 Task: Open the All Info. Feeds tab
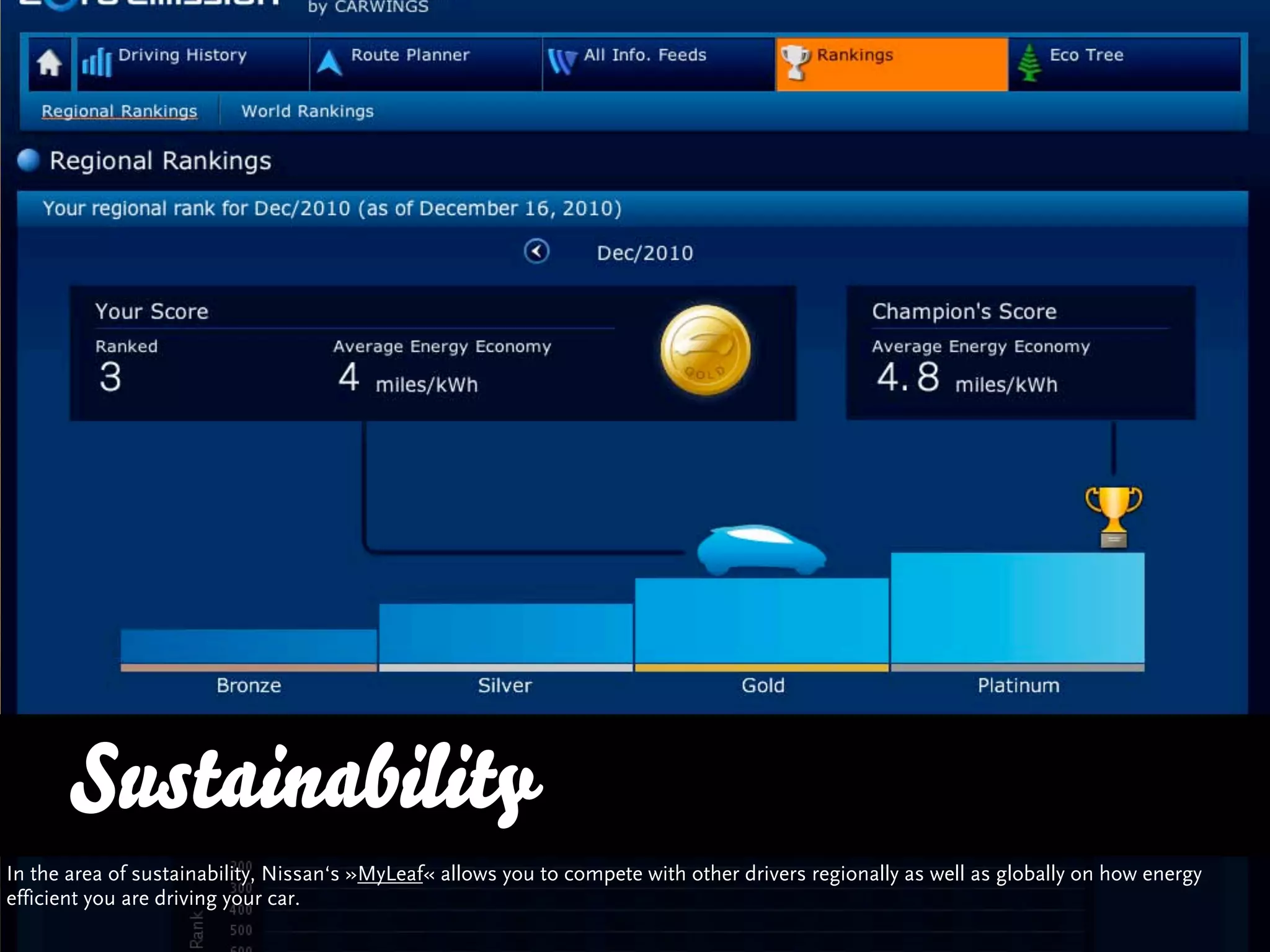pyautogui.click(x=659, y=64)
